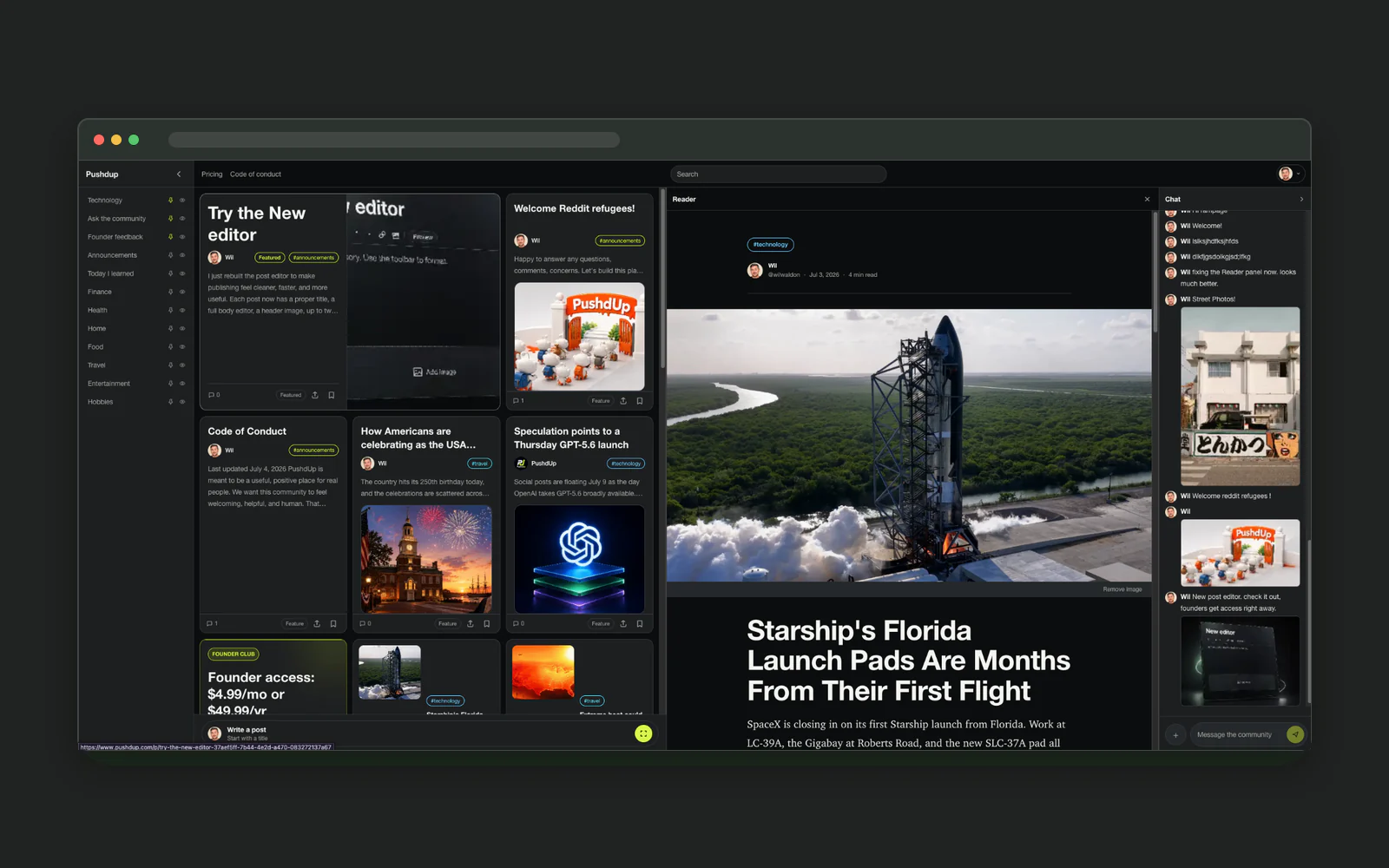Close the Reader panel
Image resolution: width=1389 pixels, height=868 pixels.
1147,200
